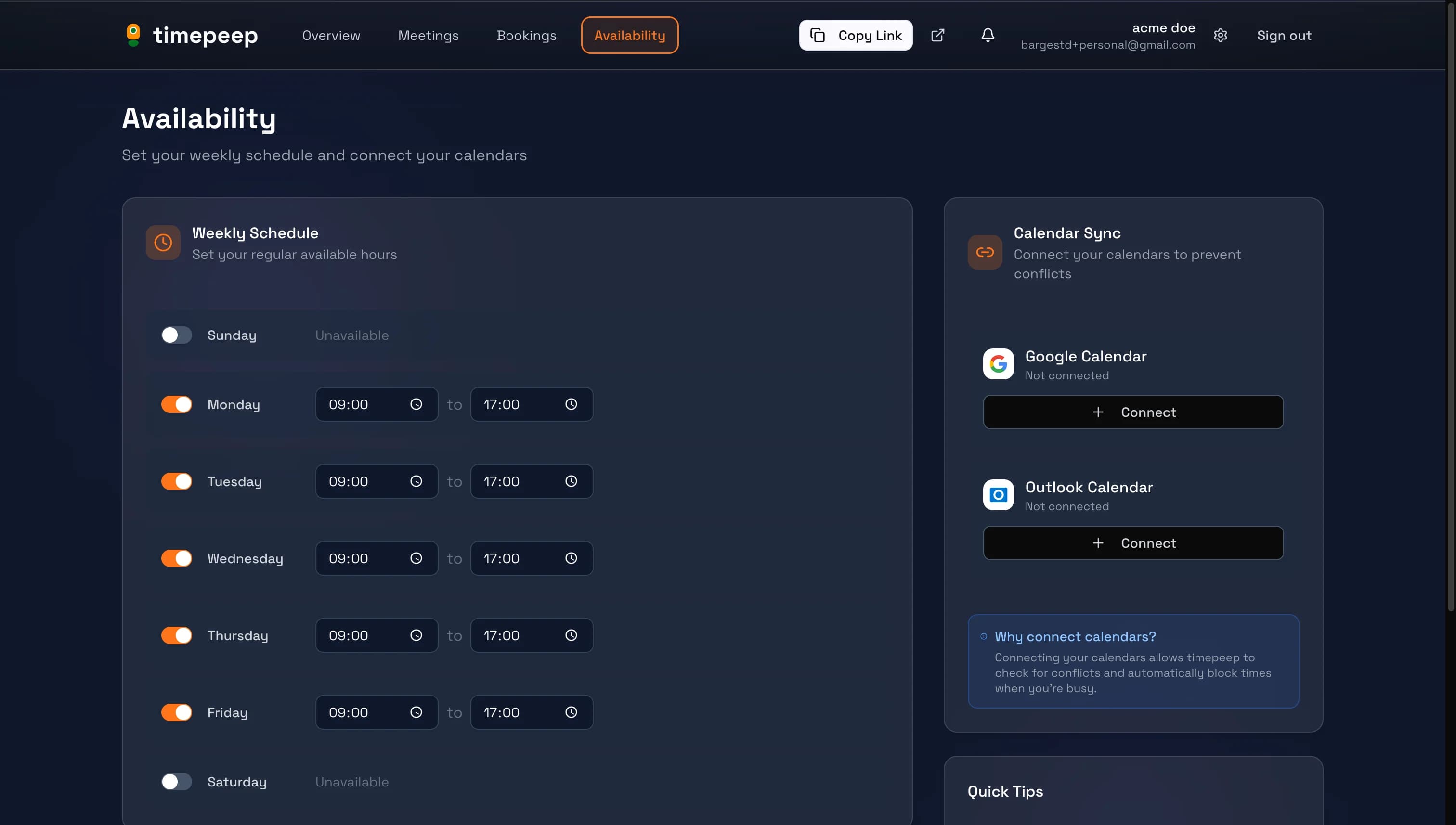Image resolution: width=1456 pixels, height=825 pixels.
Task: Click Connect under Google Calendar
Action: [1133, 412]
